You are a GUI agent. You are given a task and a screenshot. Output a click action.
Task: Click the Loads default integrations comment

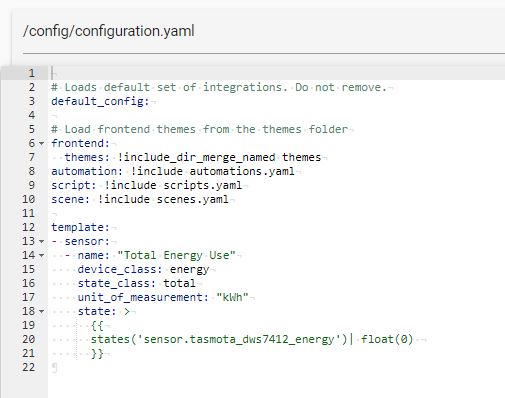point(219,87)
